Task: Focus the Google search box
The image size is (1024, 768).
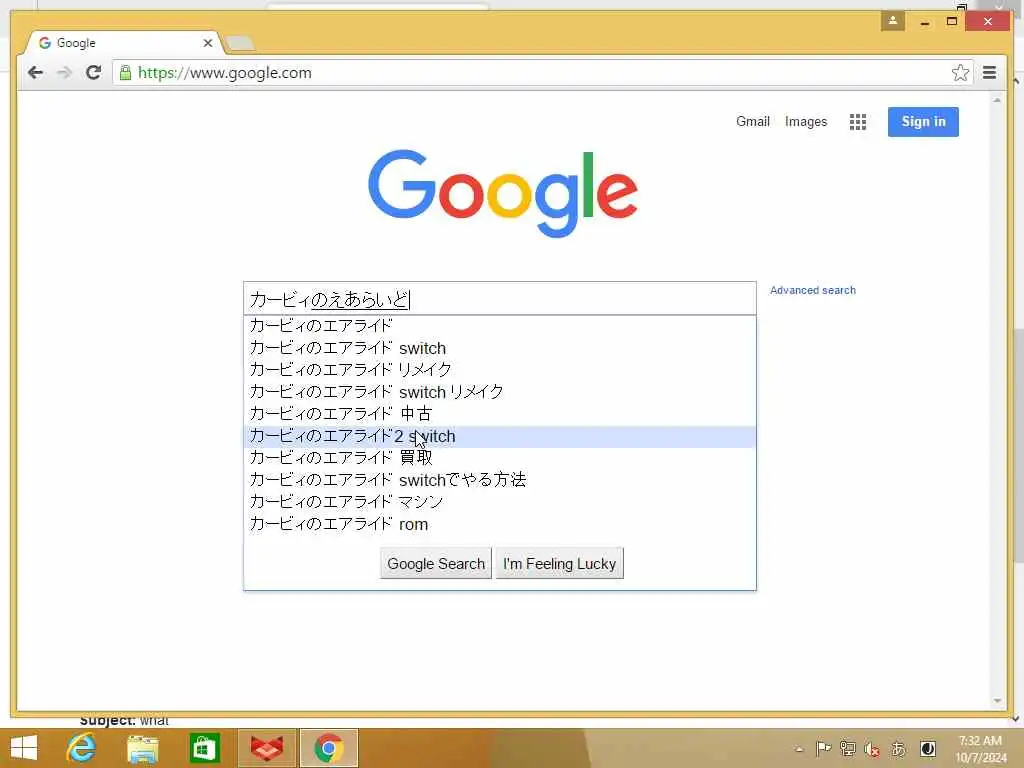Action: [500, 299]
